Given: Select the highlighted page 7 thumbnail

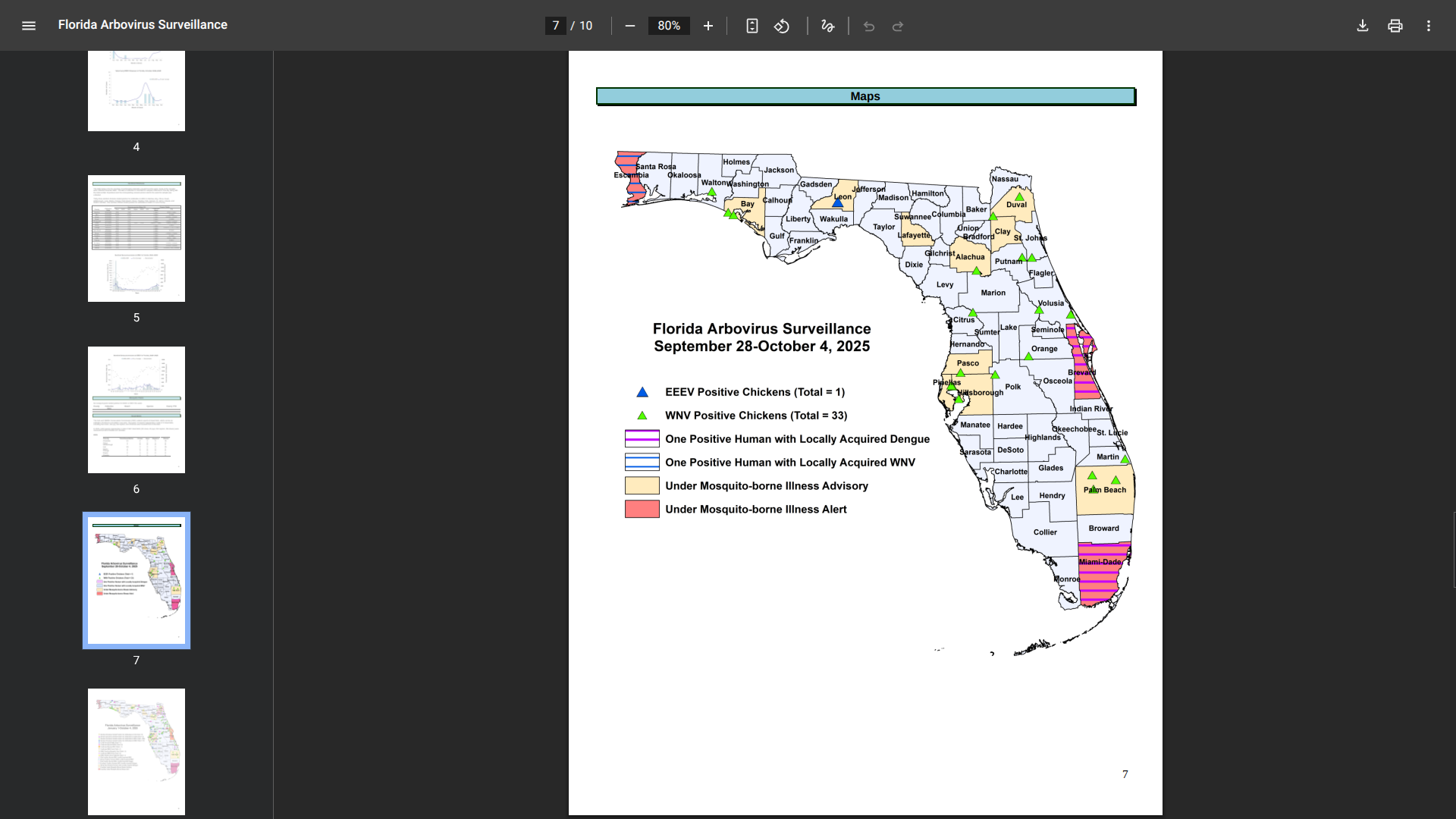Looking at the screenshot, I should (x=136, y=580).
